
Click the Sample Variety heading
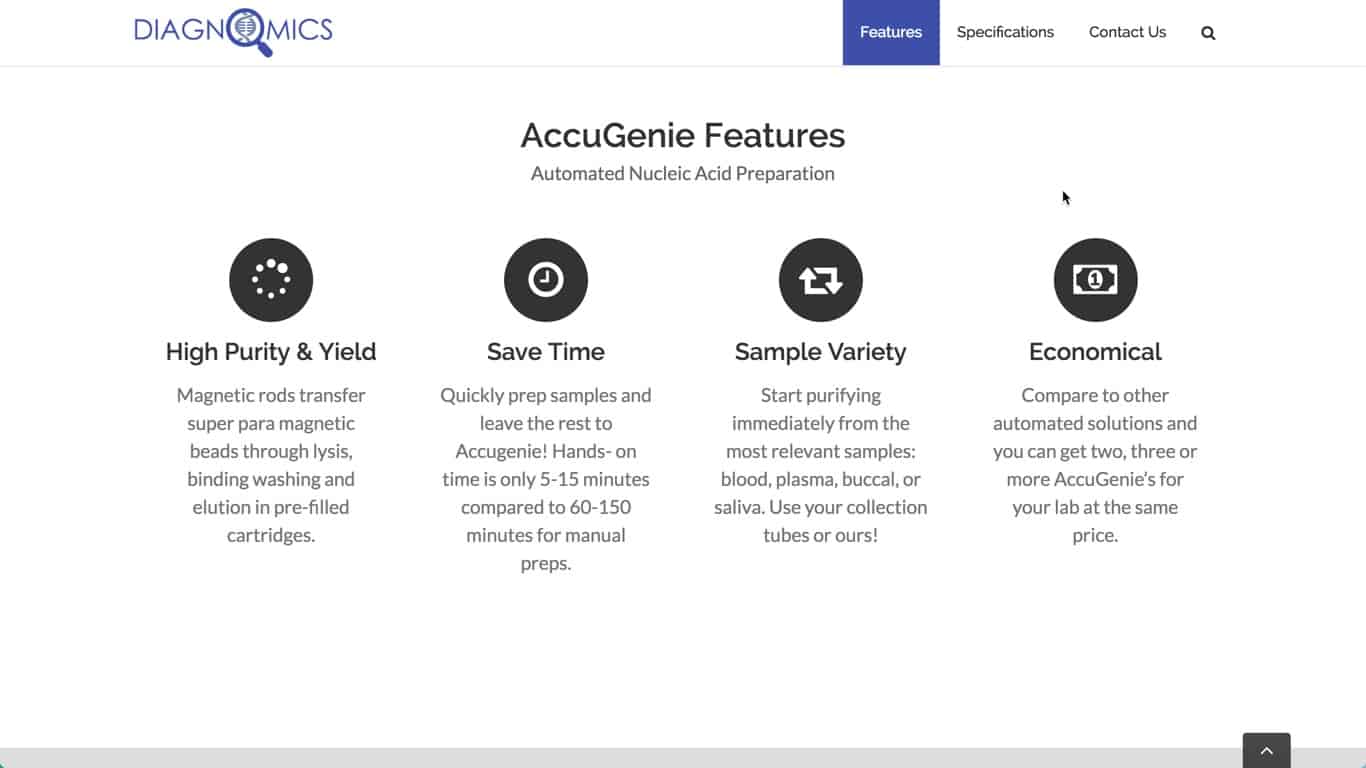pyautogui.click(x=821, y=352)
